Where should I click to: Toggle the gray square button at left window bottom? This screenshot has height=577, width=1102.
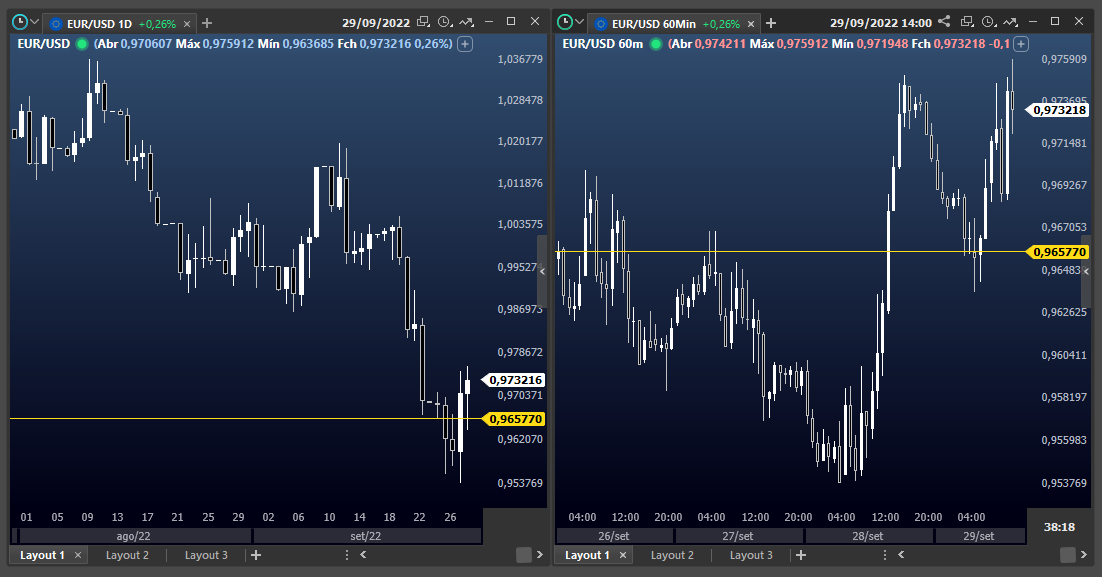[x=524, y=555]
